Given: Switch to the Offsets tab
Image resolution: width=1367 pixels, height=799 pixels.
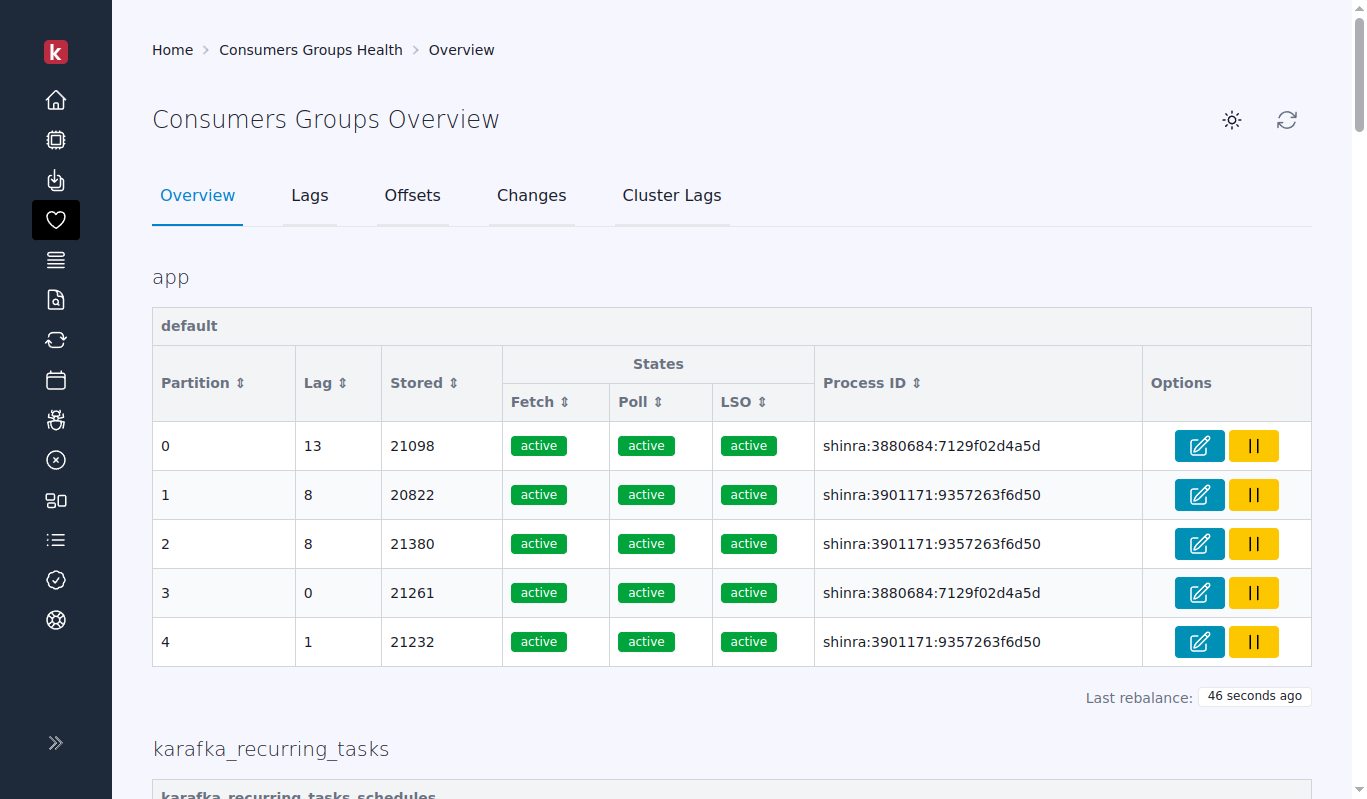Looking at the screenshot, I should click(x=413, y=195).
